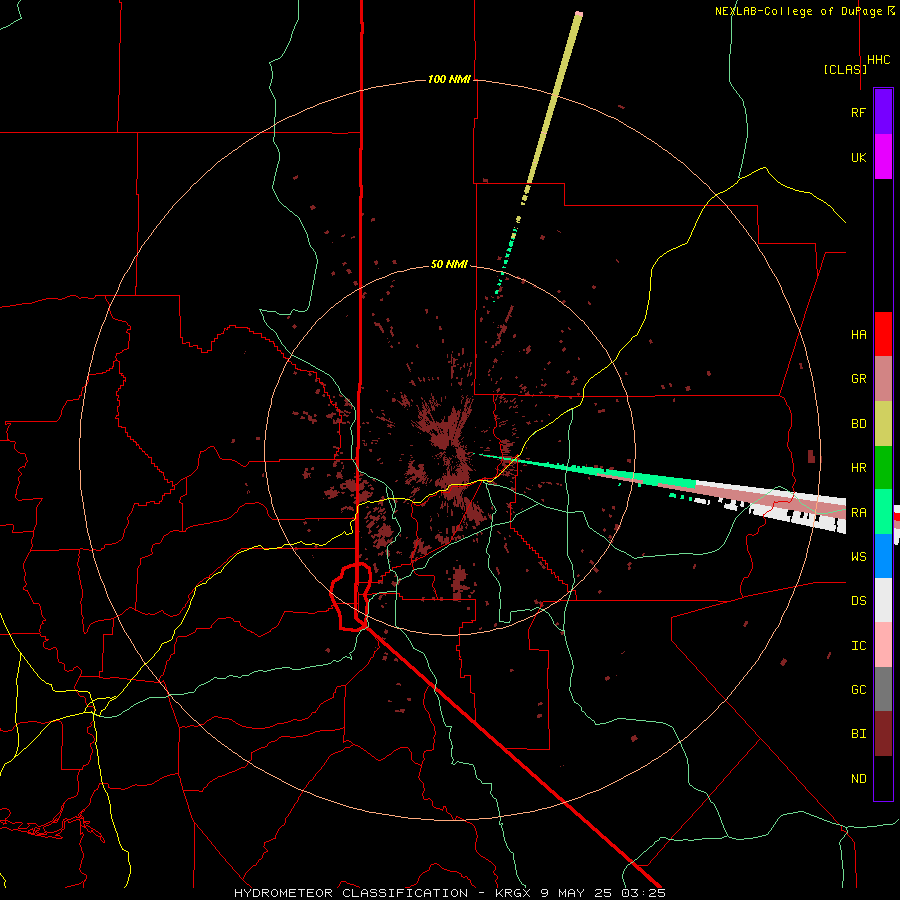Click the HR green legend swatch
Viewport: 900px width, 900px height.
coord(883,467)
